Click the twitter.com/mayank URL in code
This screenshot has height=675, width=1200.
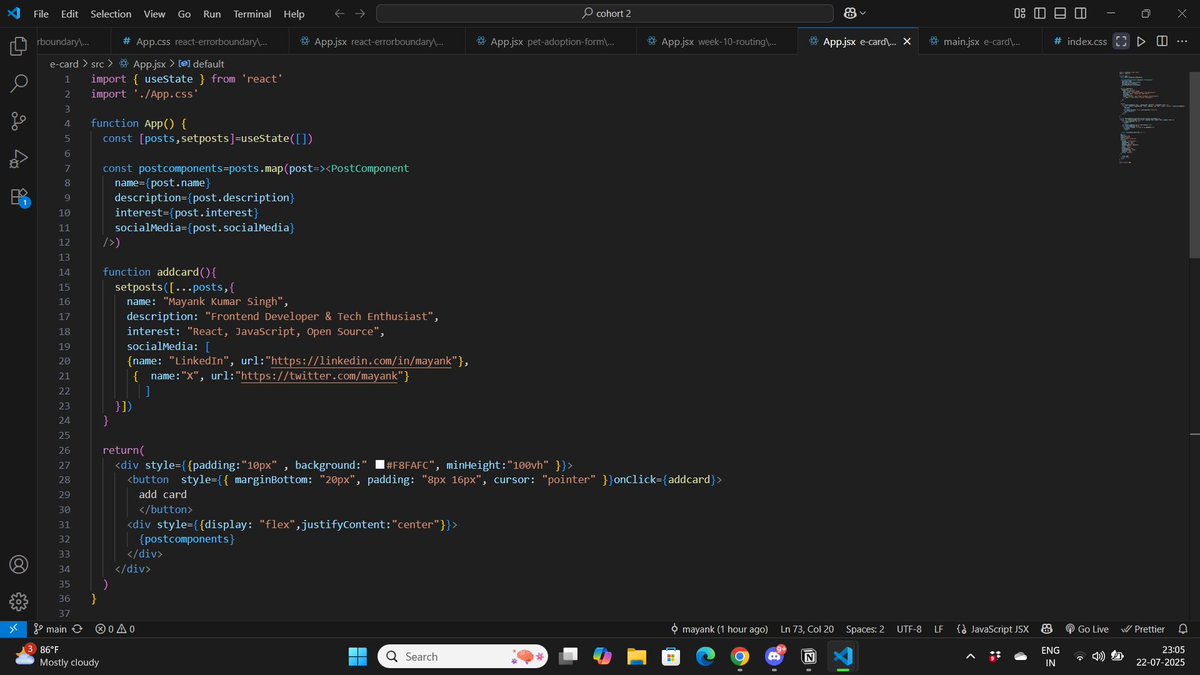320,375
